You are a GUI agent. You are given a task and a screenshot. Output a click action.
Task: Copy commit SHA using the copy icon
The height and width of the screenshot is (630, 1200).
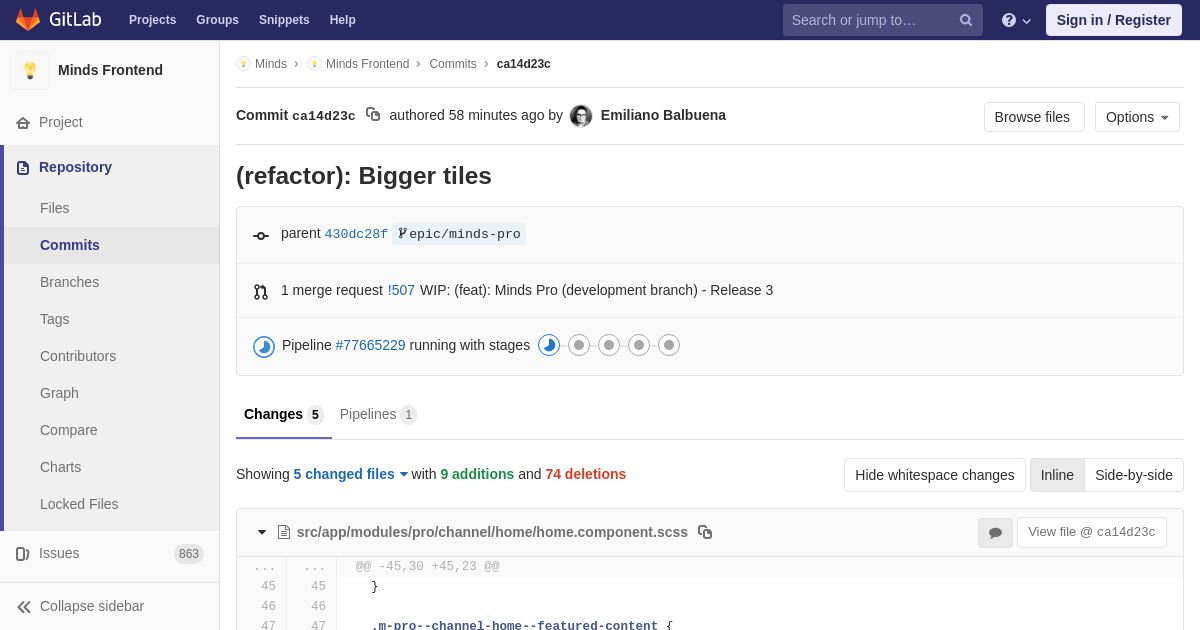pyautogui.click(x=373, y=115)
